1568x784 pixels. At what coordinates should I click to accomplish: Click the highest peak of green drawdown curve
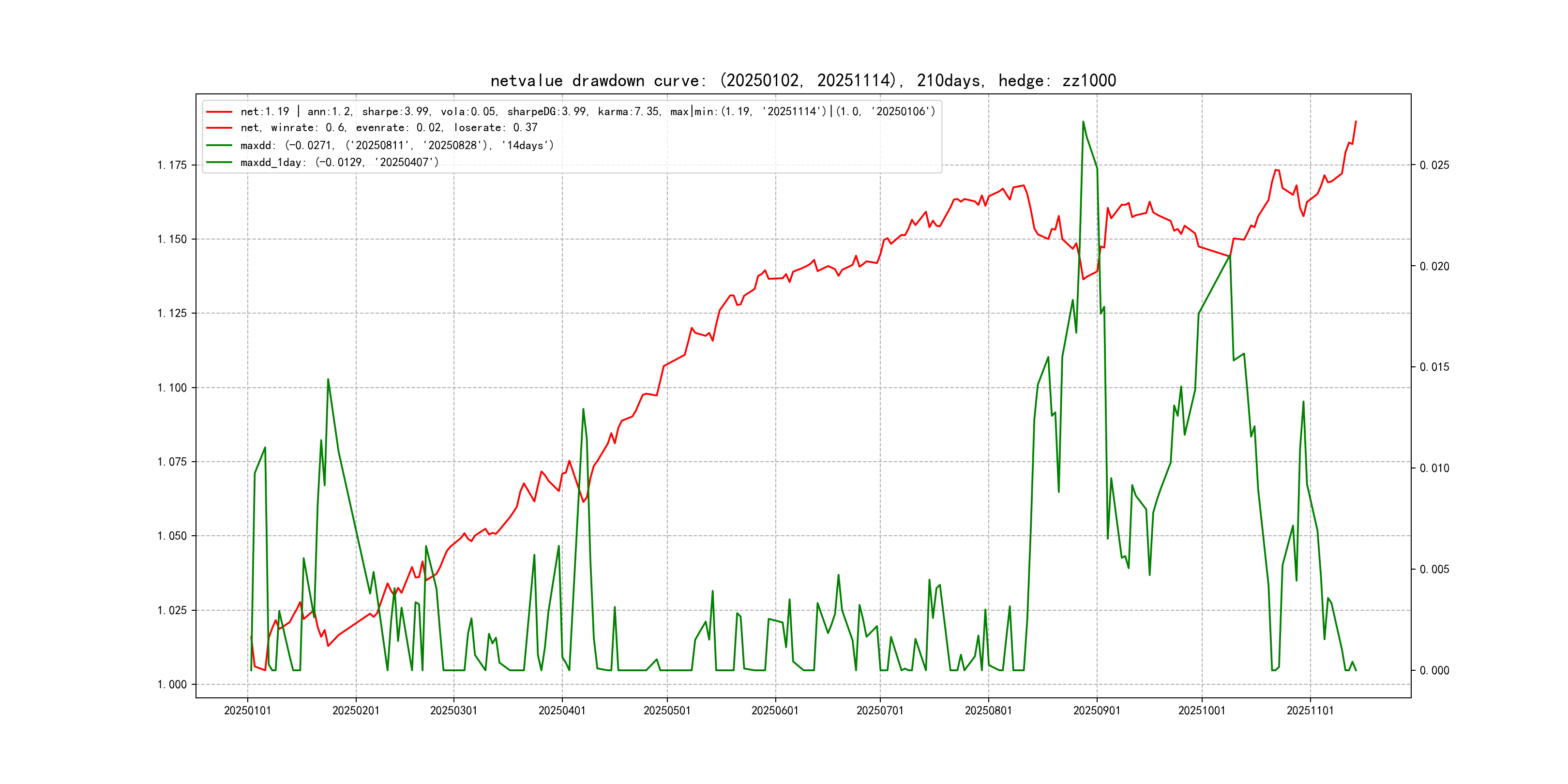tap(1083, 122)
